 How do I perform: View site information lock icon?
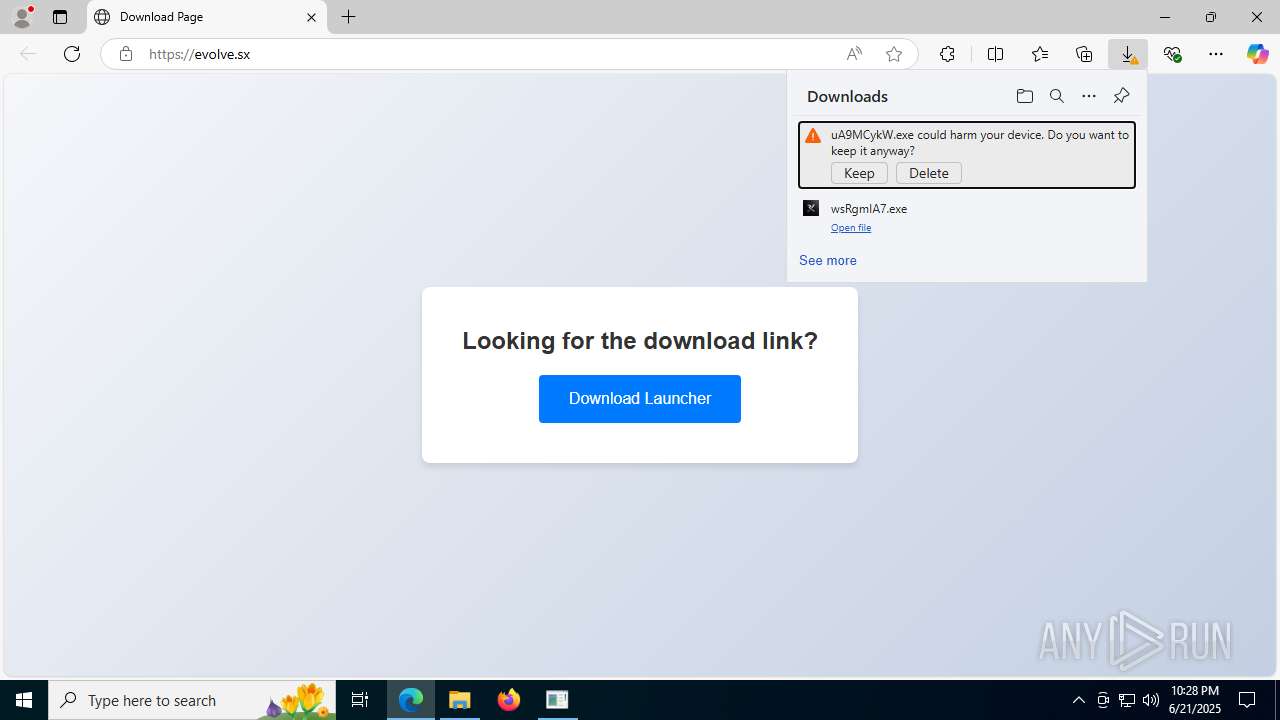click(125, 54)
